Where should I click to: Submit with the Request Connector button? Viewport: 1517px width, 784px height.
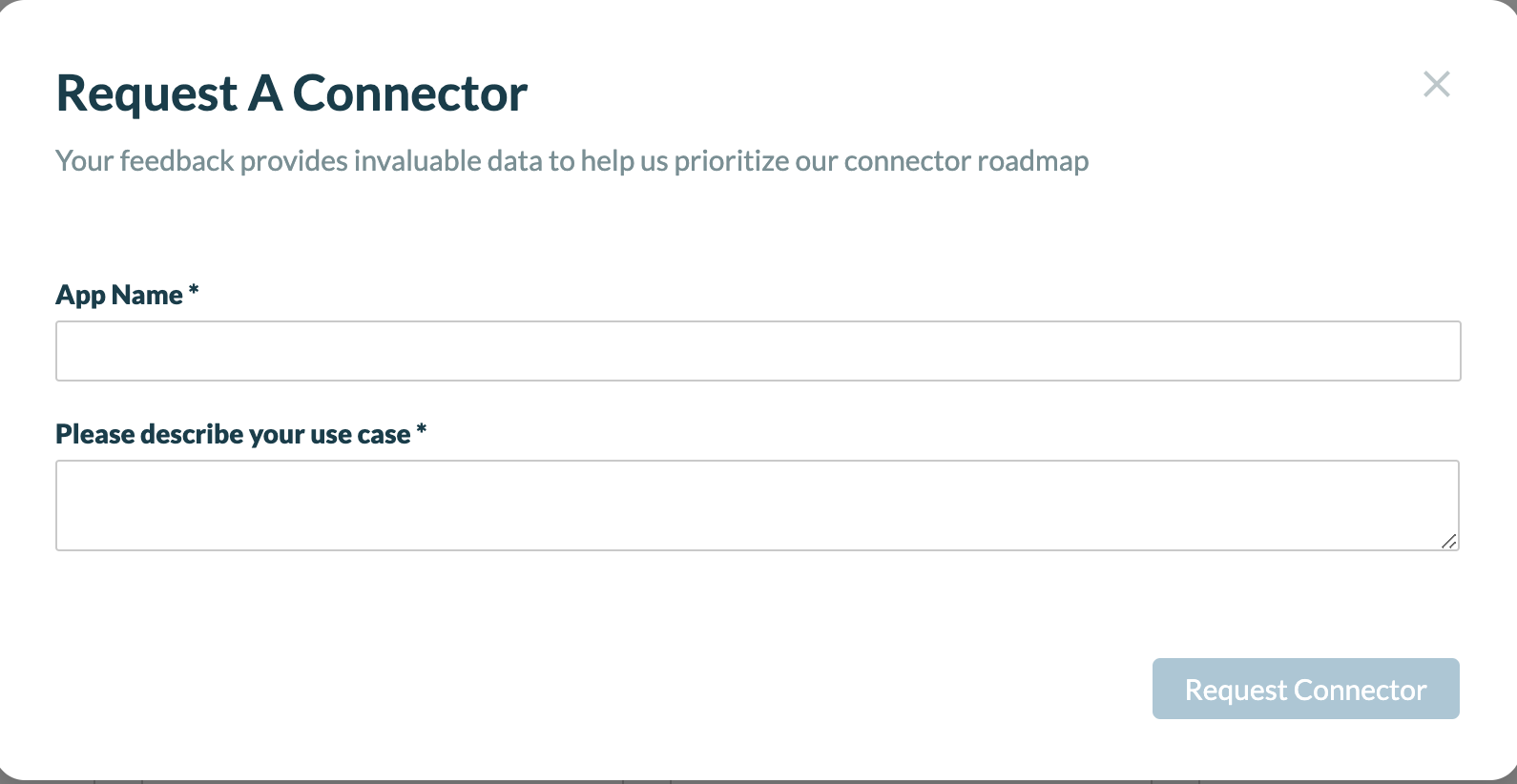1305,689
